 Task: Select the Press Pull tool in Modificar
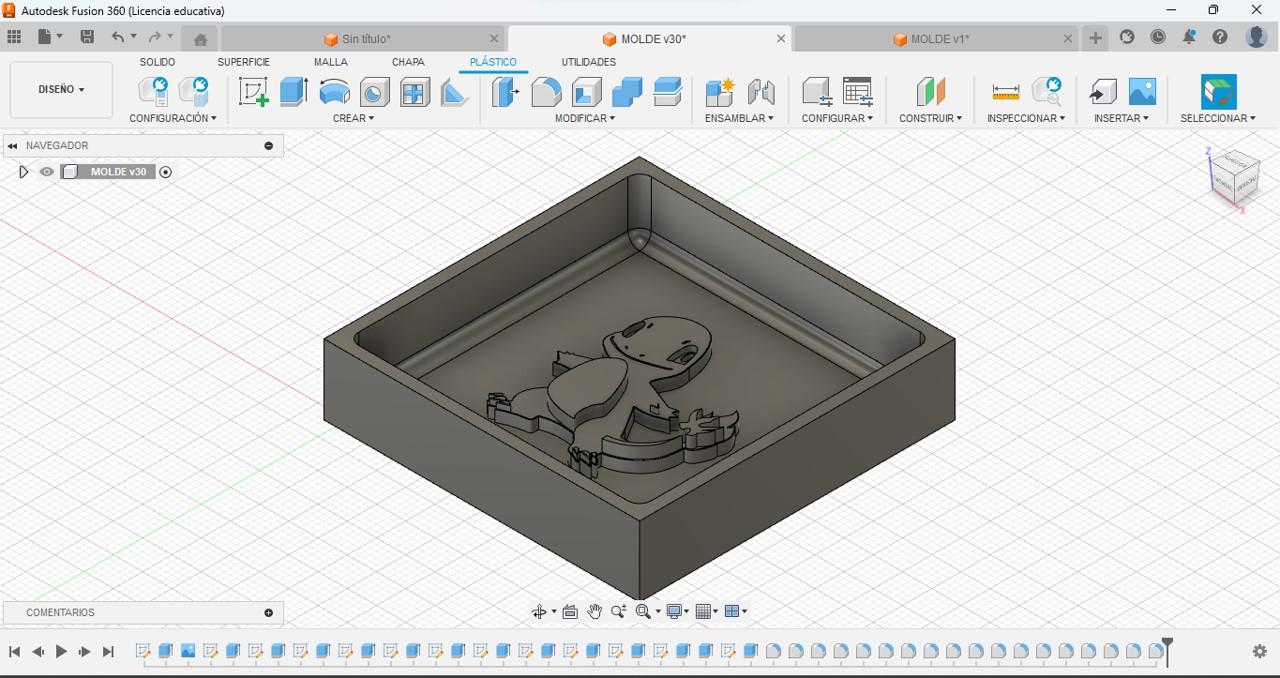[506, 92]
